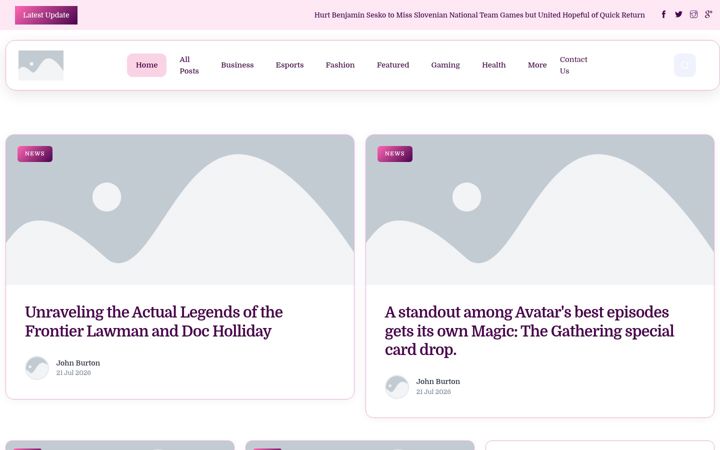
Task: Read 'A standout among Avatar's best episodes'
Action: 529,331
